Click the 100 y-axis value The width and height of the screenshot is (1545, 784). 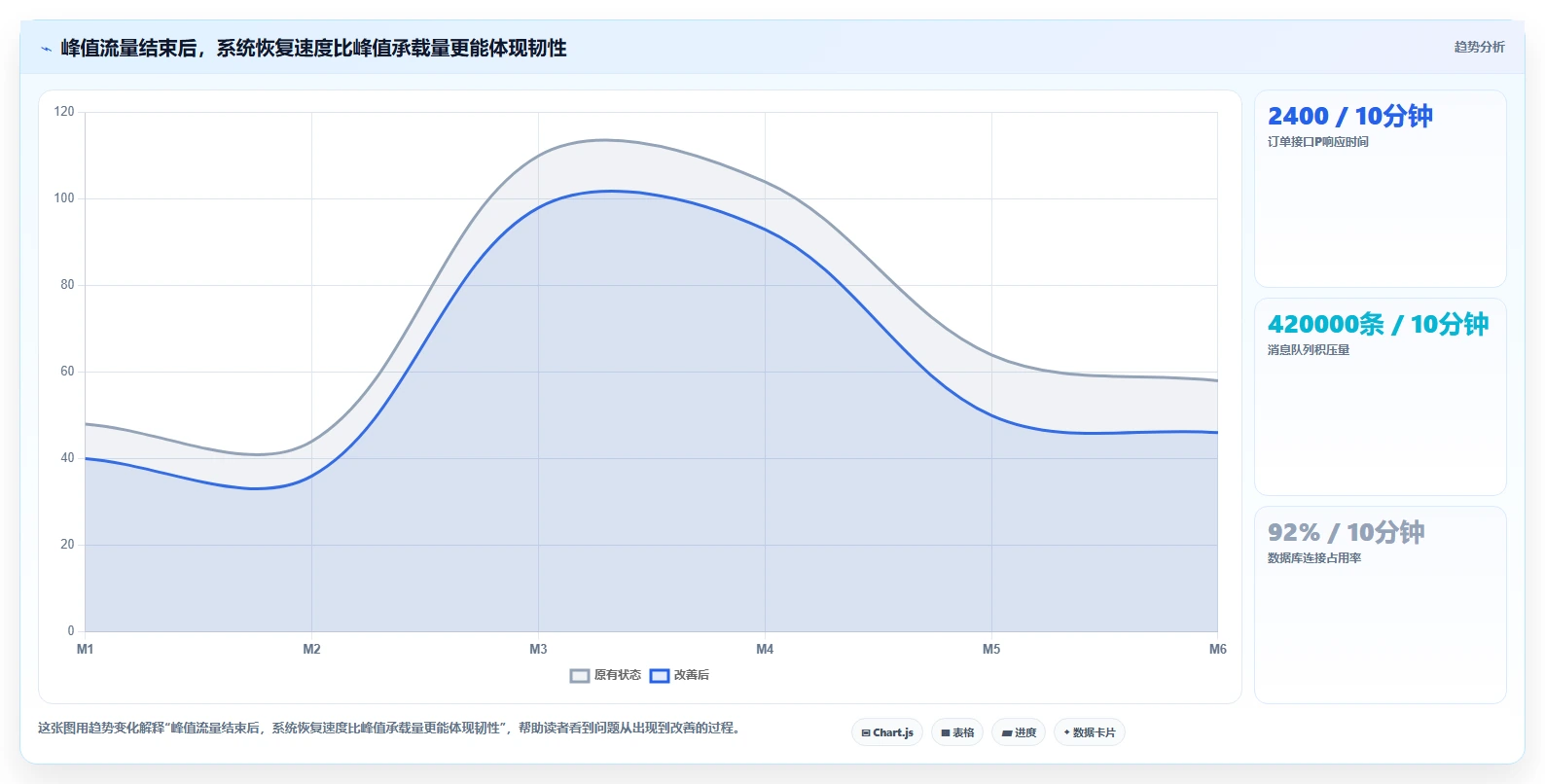[x=64, y=198]
